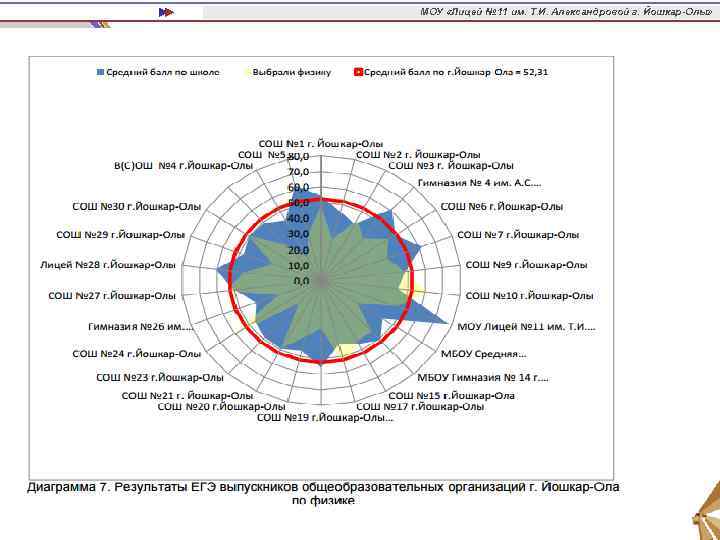Click the truncated axis label СОШ №5

(x=262, y=155)
